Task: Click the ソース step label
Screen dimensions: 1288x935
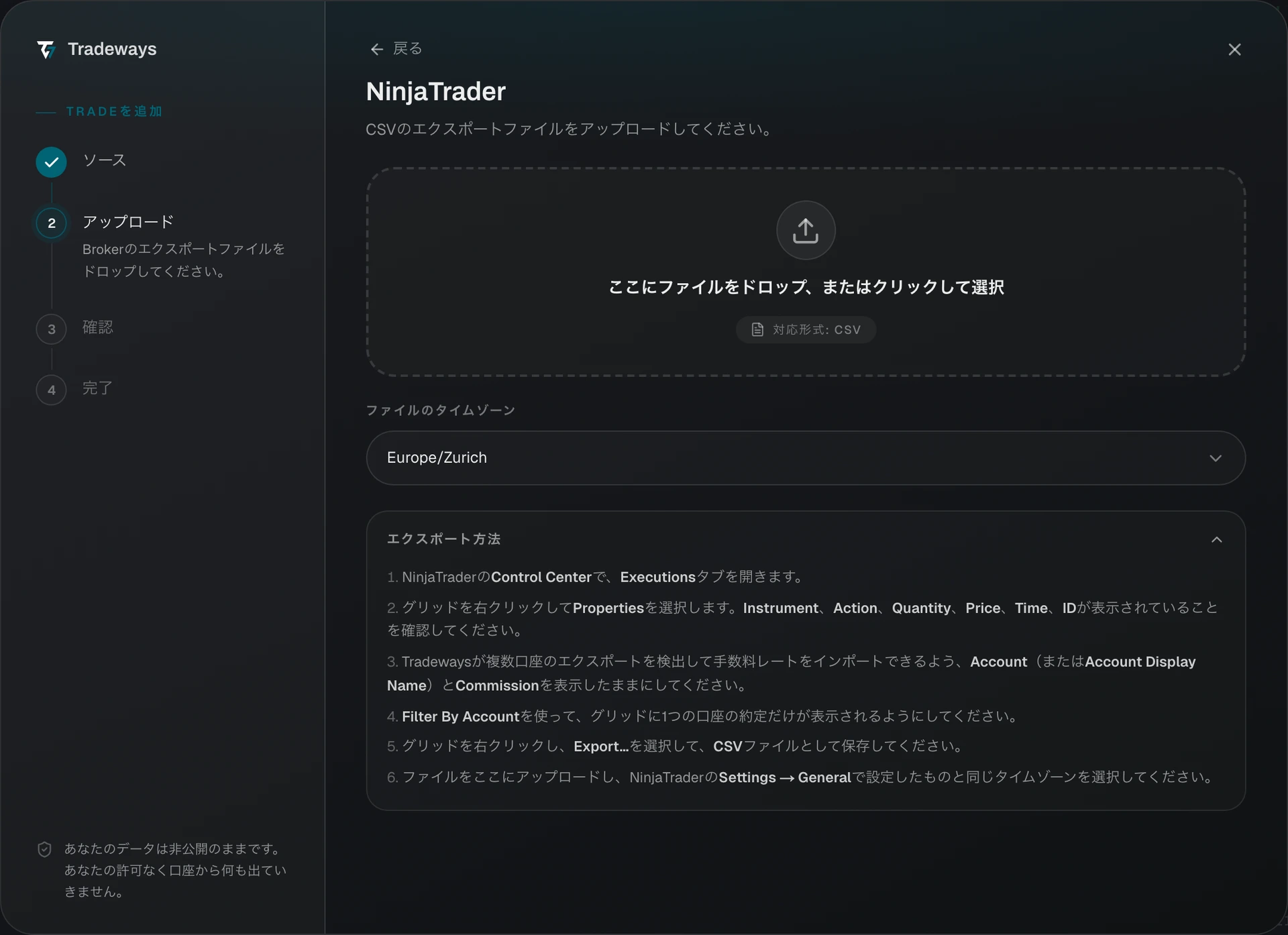Action: (x=105, y=160)
